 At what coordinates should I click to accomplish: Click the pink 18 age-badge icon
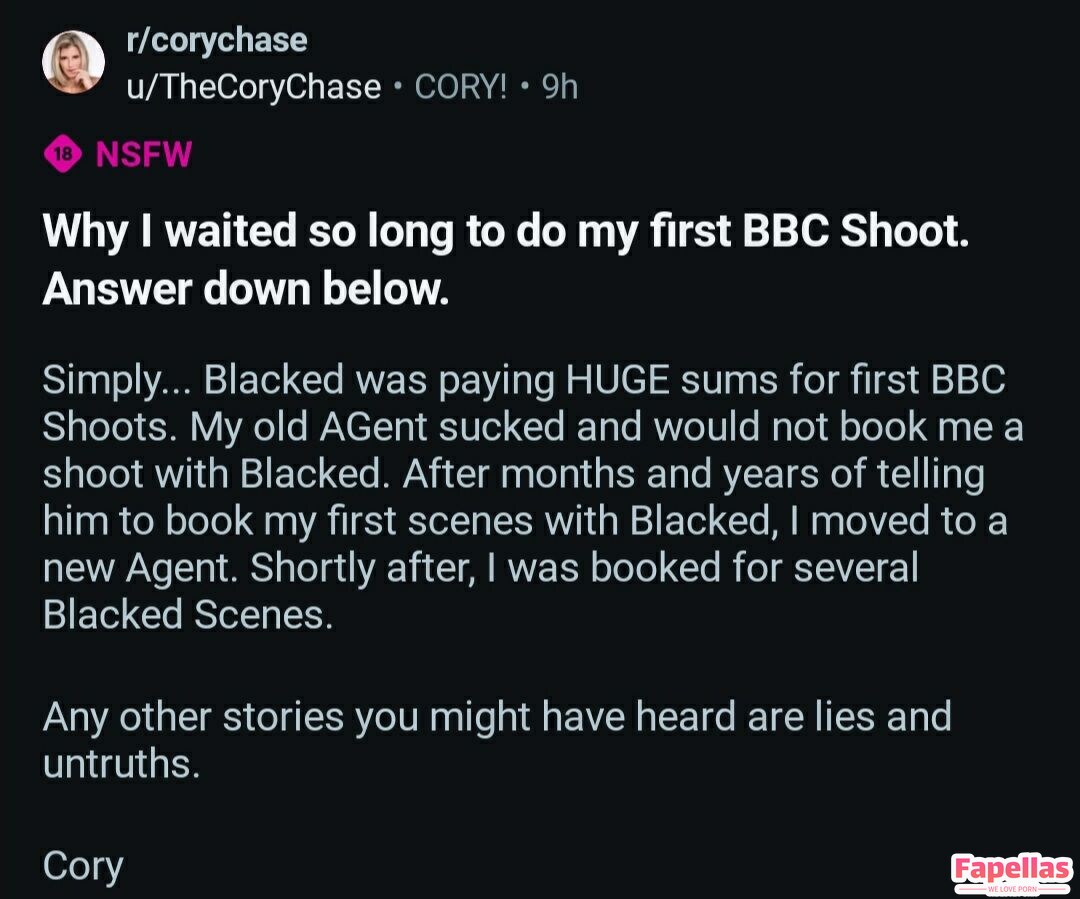[x=62, y=155]
